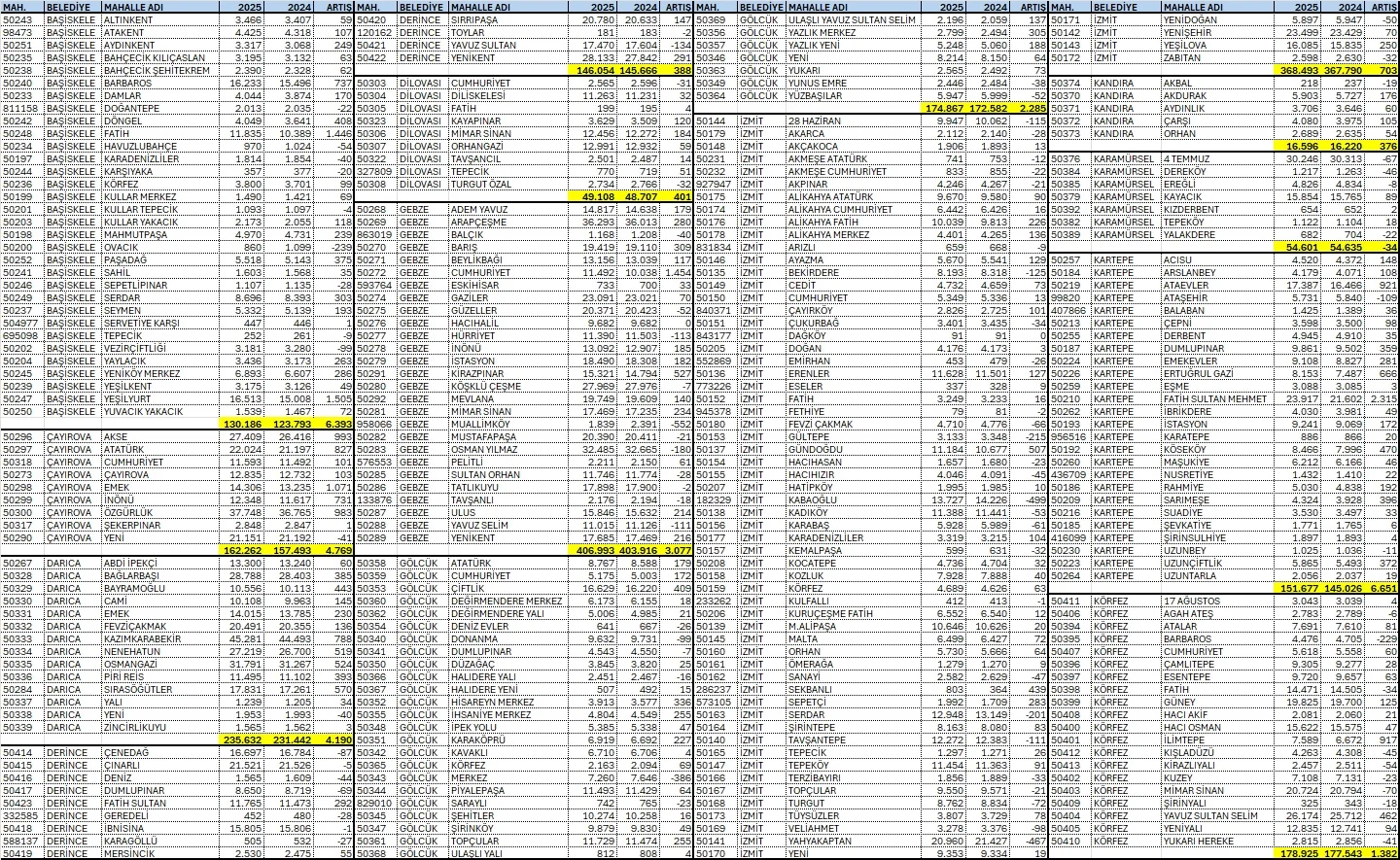The width and height of the screenshot is (1400, 860).
Task: Click the FATİH SULTAN MEHMET cell
Action: tap(1215, 399)
